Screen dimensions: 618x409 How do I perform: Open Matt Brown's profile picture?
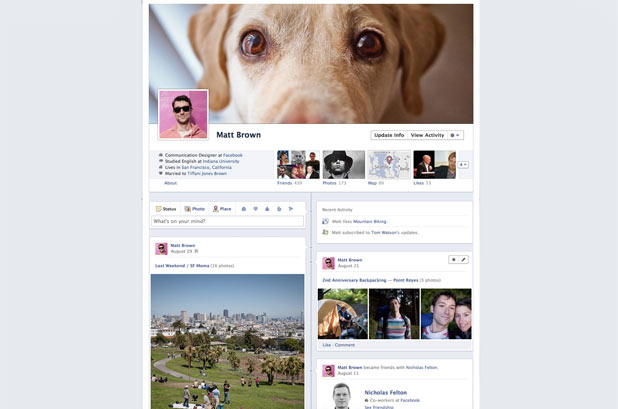coord(183,114)
